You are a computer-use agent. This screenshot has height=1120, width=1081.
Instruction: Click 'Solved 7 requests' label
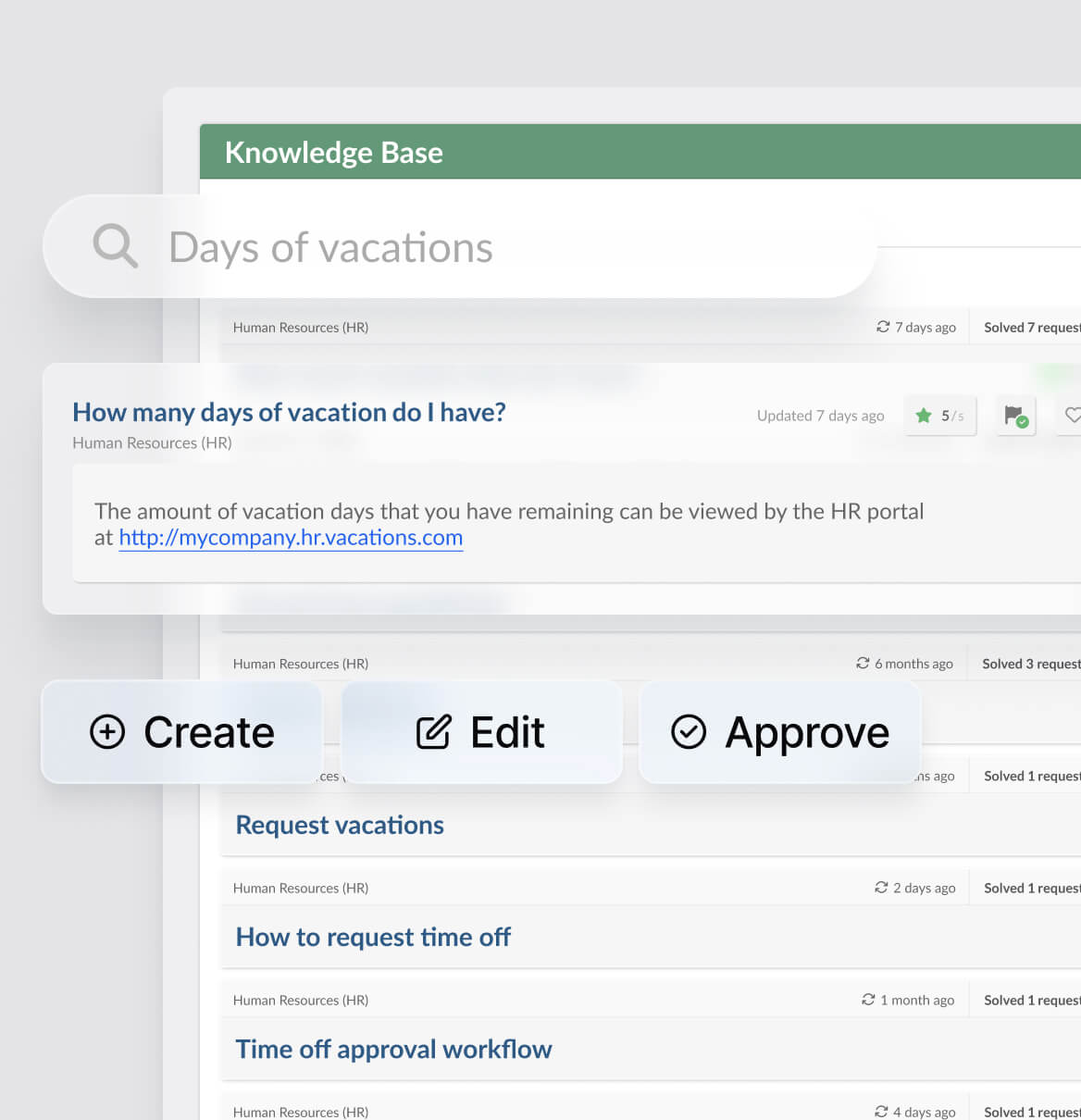pos(1032,328)
